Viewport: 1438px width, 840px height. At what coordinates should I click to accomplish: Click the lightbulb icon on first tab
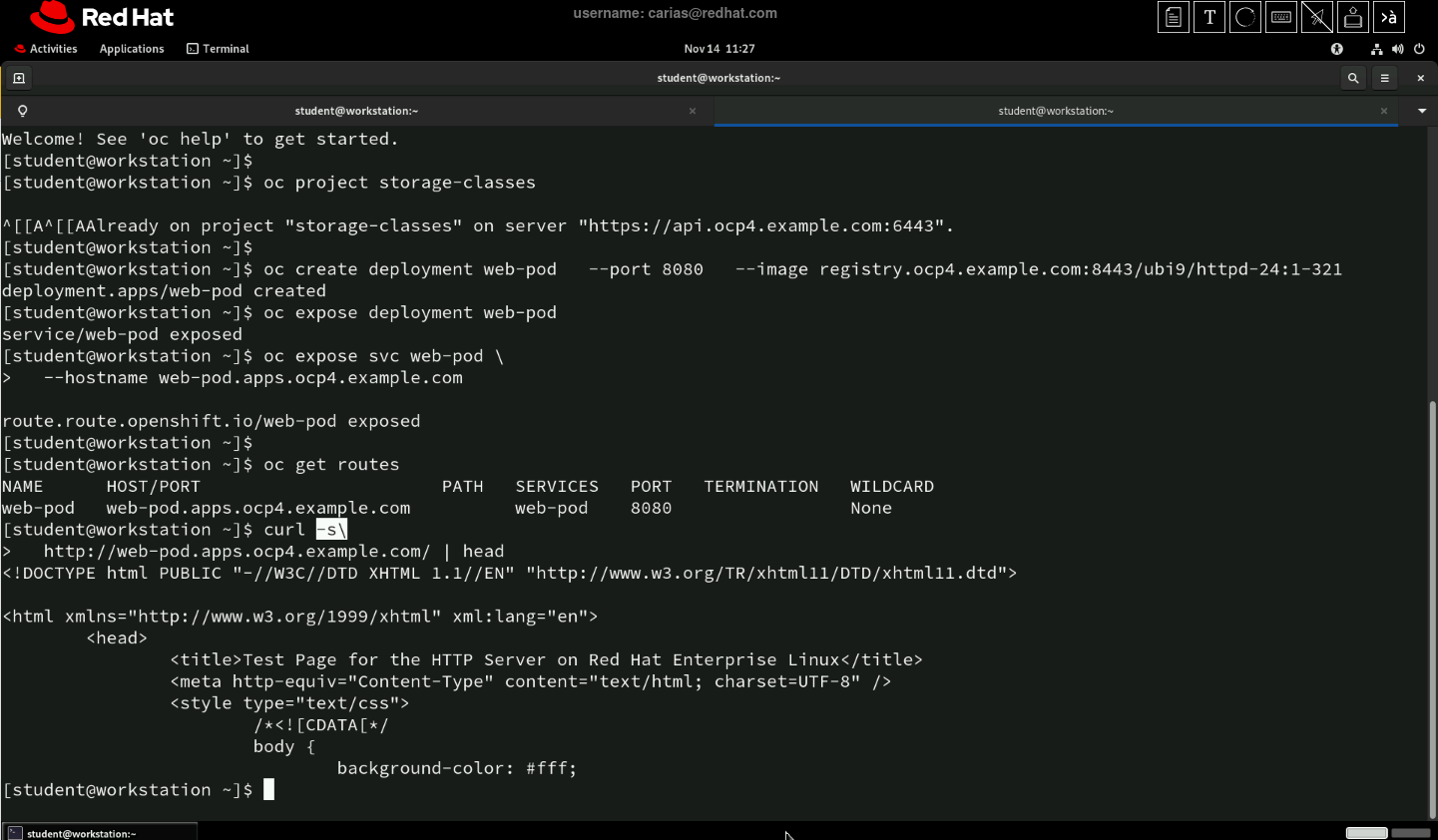[22, 111]
